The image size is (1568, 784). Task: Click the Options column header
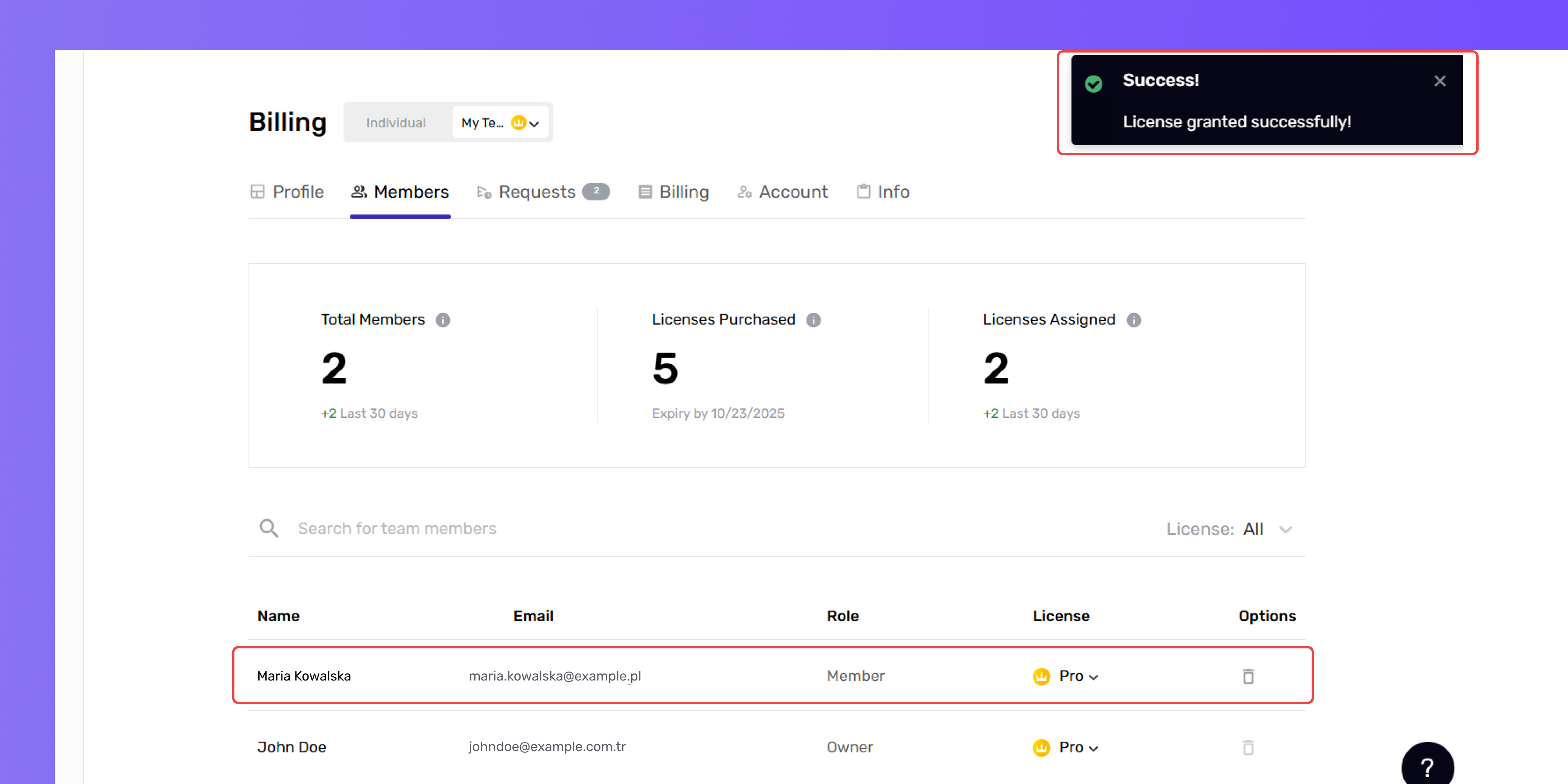(1267, 616)
